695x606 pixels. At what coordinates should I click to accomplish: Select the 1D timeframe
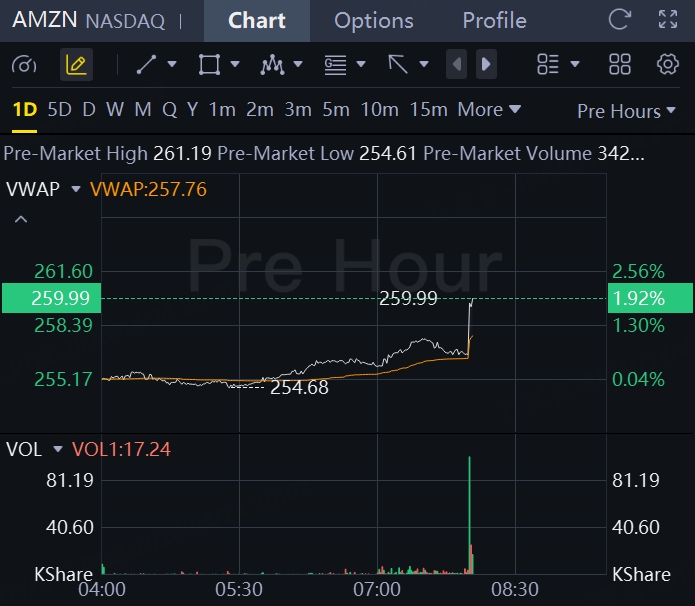[24, 109]
